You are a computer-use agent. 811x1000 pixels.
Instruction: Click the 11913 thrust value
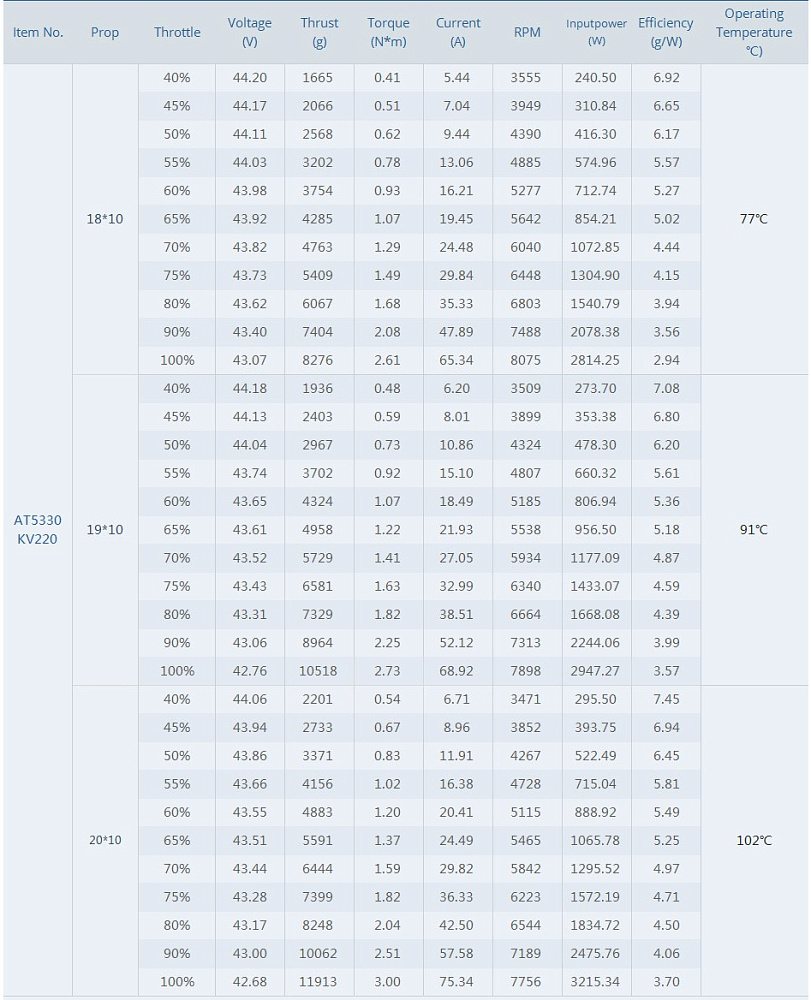[319, 982]
